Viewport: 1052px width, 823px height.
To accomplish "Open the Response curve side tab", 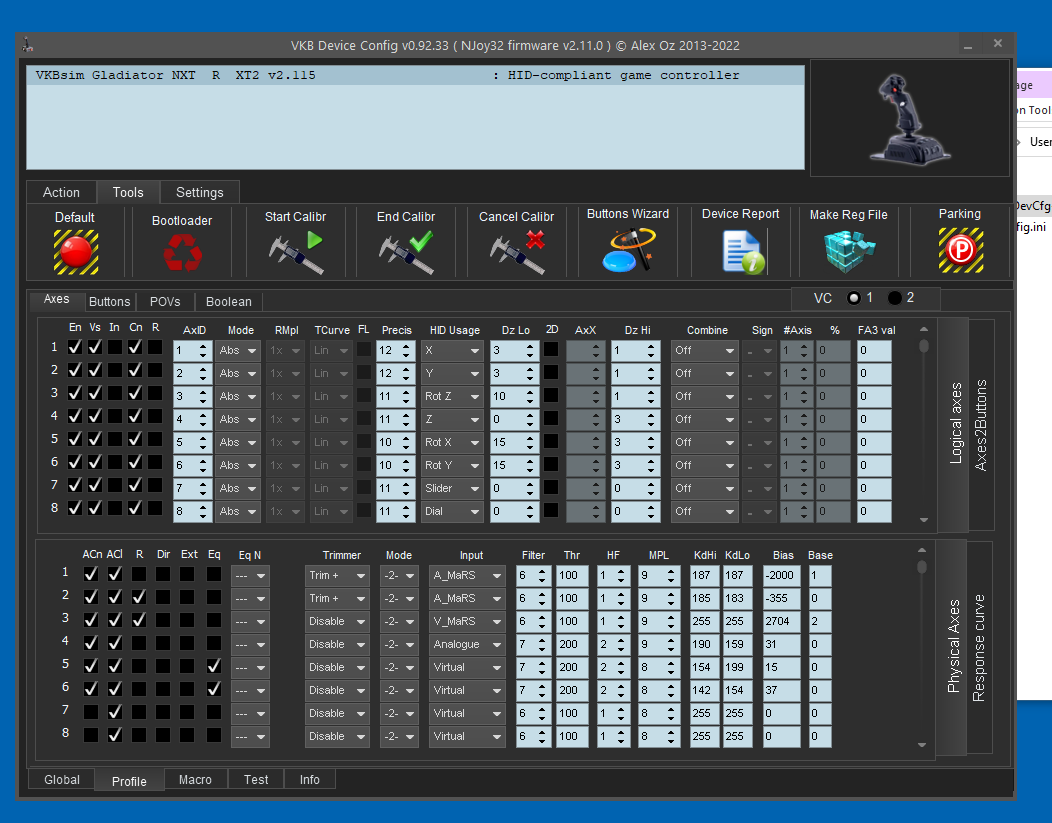I will click(x=979, y=647).
